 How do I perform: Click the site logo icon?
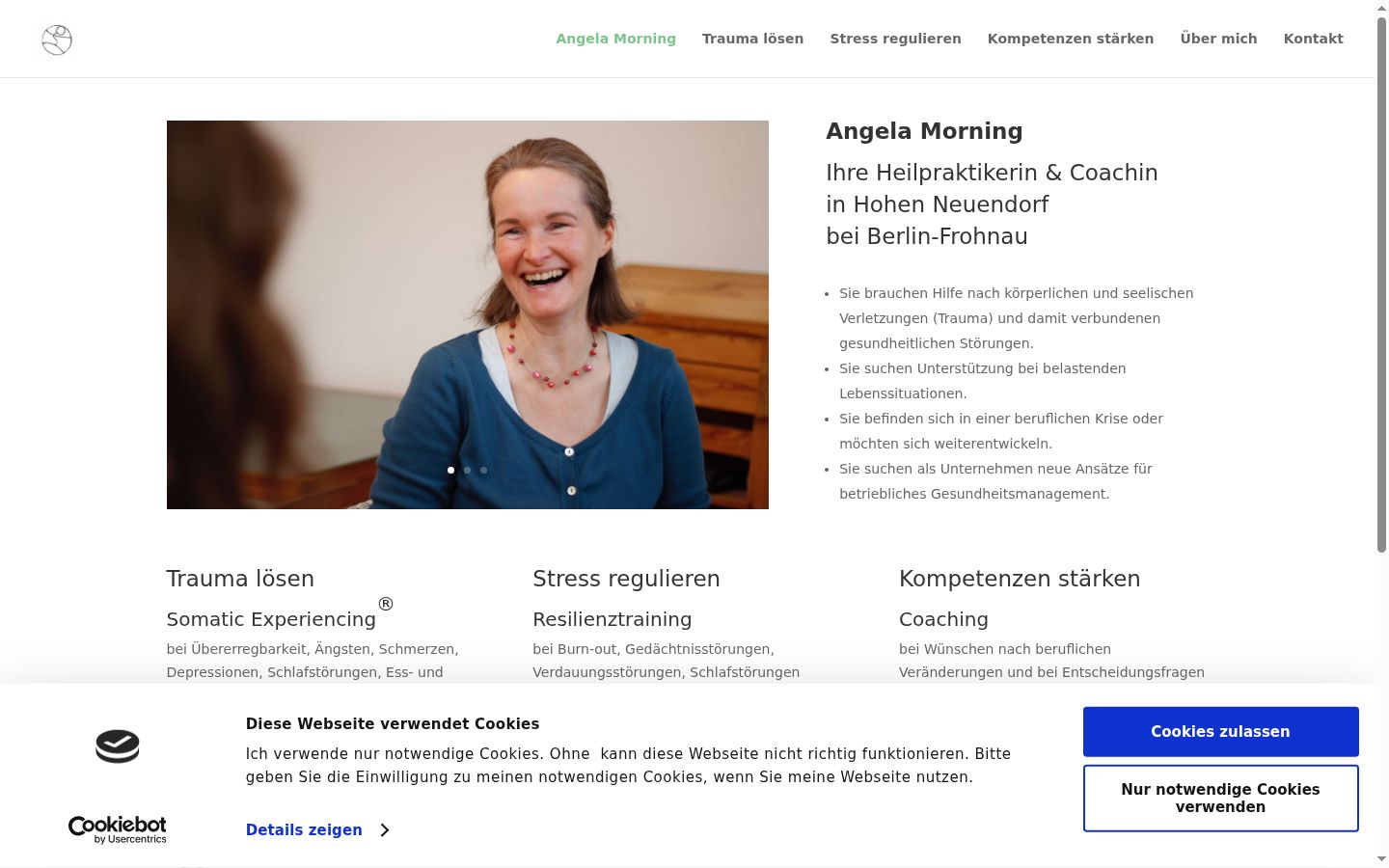pos(57,40)
